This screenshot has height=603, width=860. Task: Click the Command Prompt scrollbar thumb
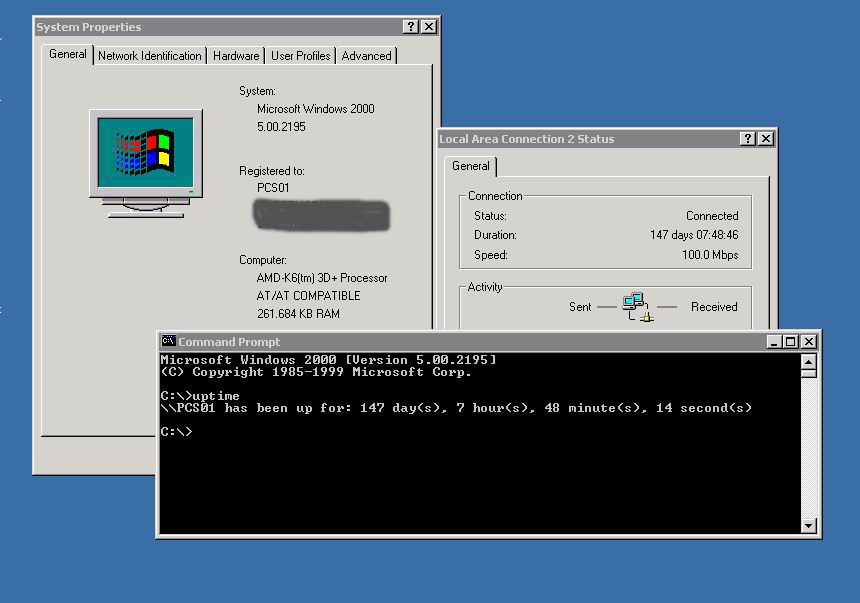[x=808, y=374]
